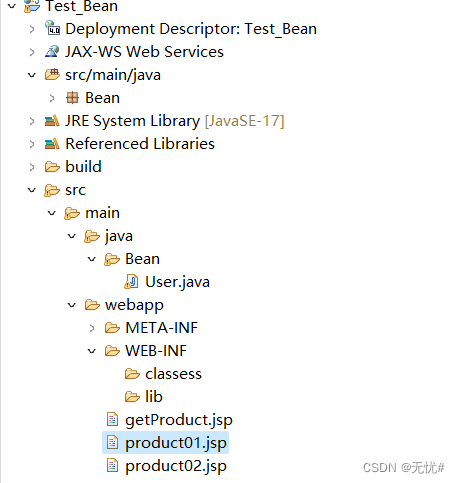
Task: Expand the Referenced Libraries node
Action: click(32, 144)
